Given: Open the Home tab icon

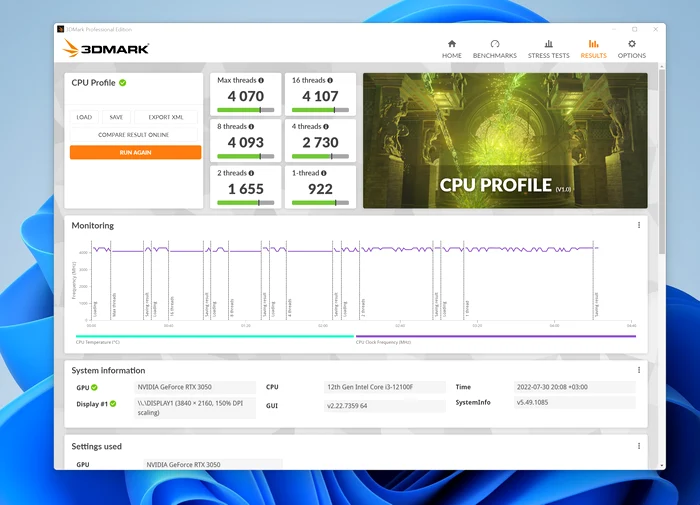Looking at the screenshot, I should click(x=452, y=44).
